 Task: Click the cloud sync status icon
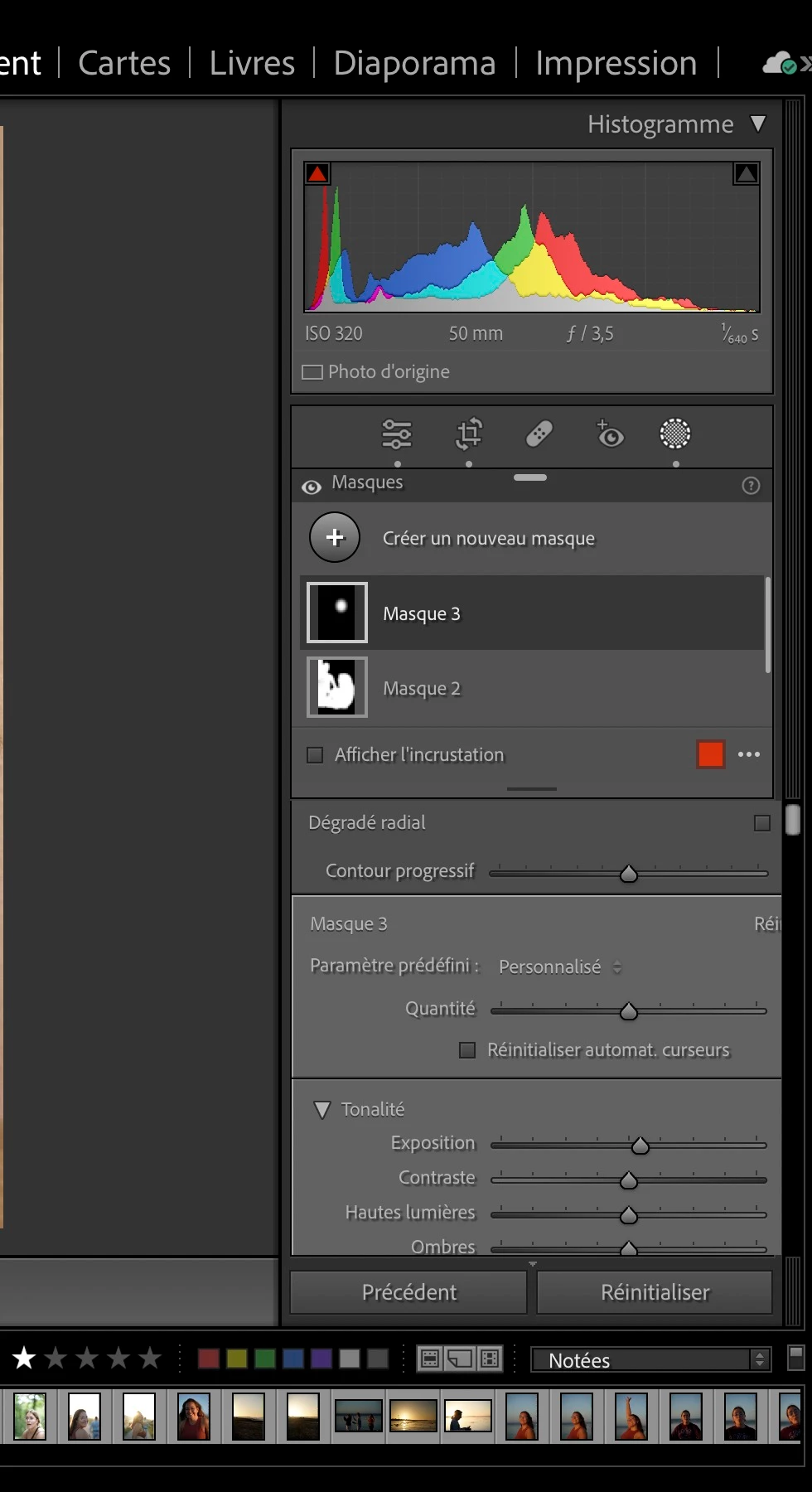(779, 64)
